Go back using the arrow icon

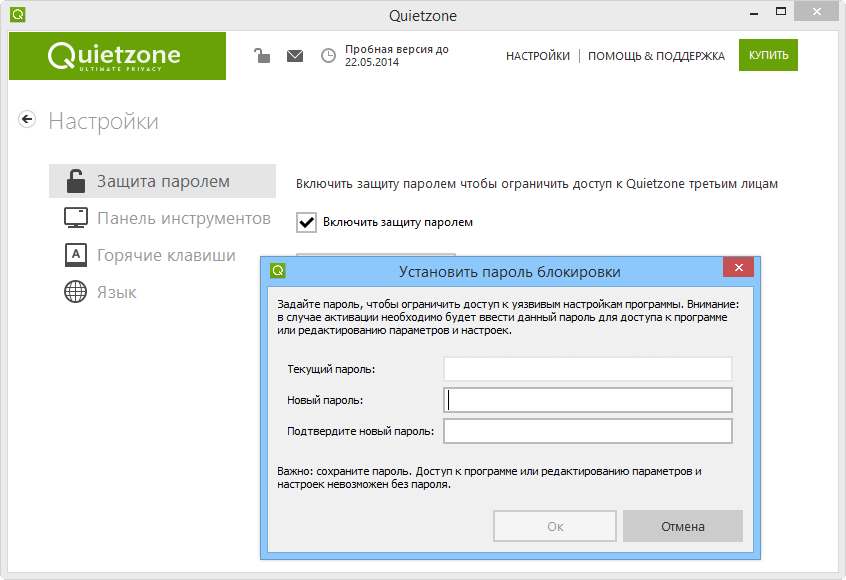(x=27, y=119)
